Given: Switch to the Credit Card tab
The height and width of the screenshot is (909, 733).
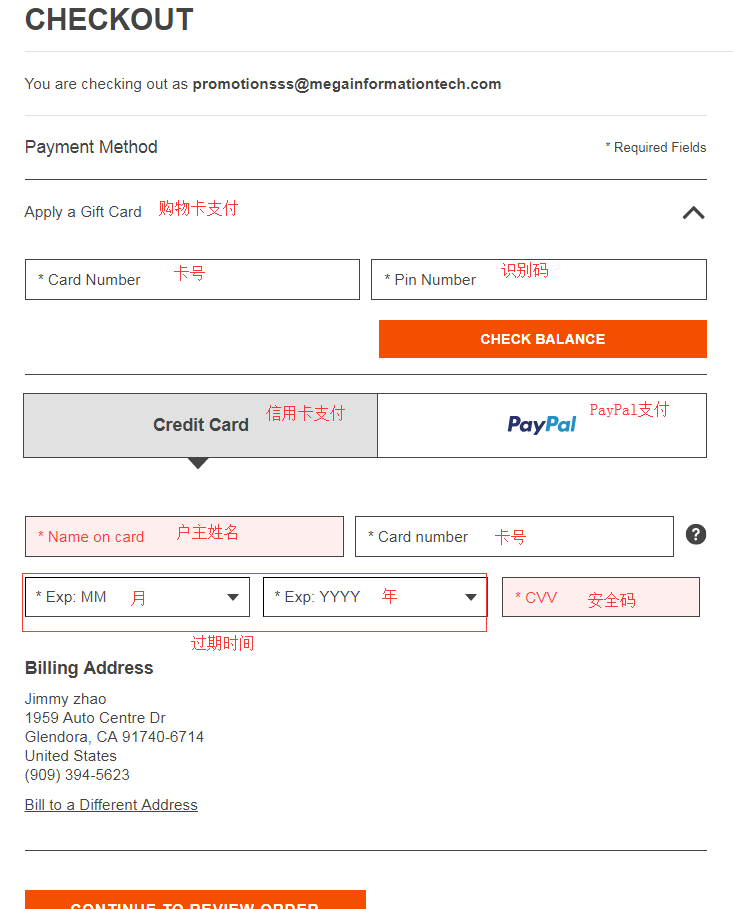Looking at the screenshot, I should click(x=200, y=425).
